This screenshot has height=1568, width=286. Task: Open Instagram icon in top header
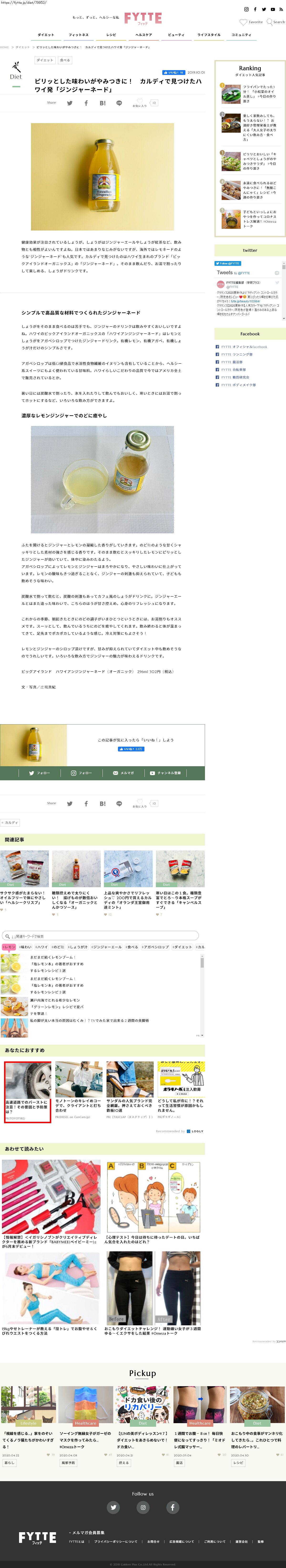(x=246, y=9)
